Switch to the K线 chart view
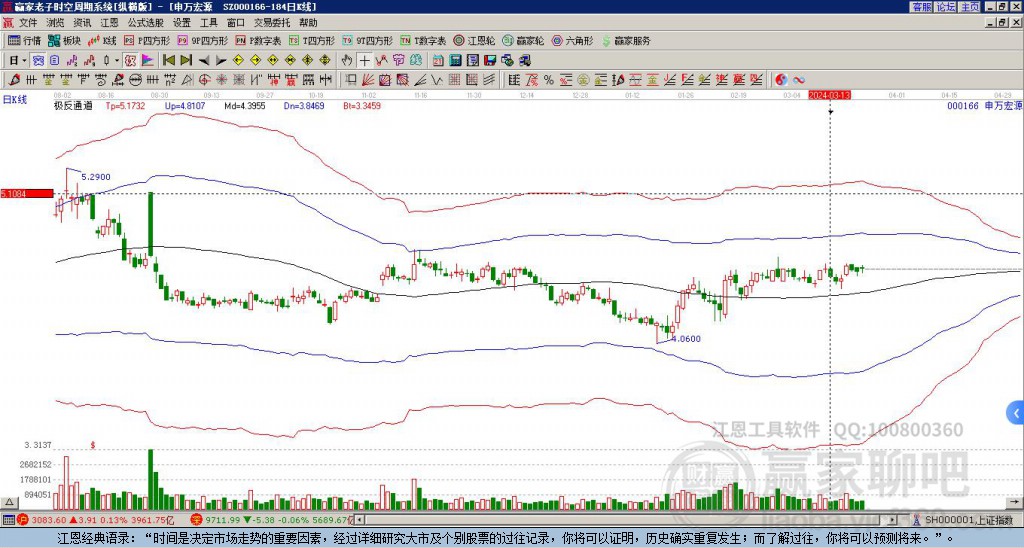 pos(101,40)
